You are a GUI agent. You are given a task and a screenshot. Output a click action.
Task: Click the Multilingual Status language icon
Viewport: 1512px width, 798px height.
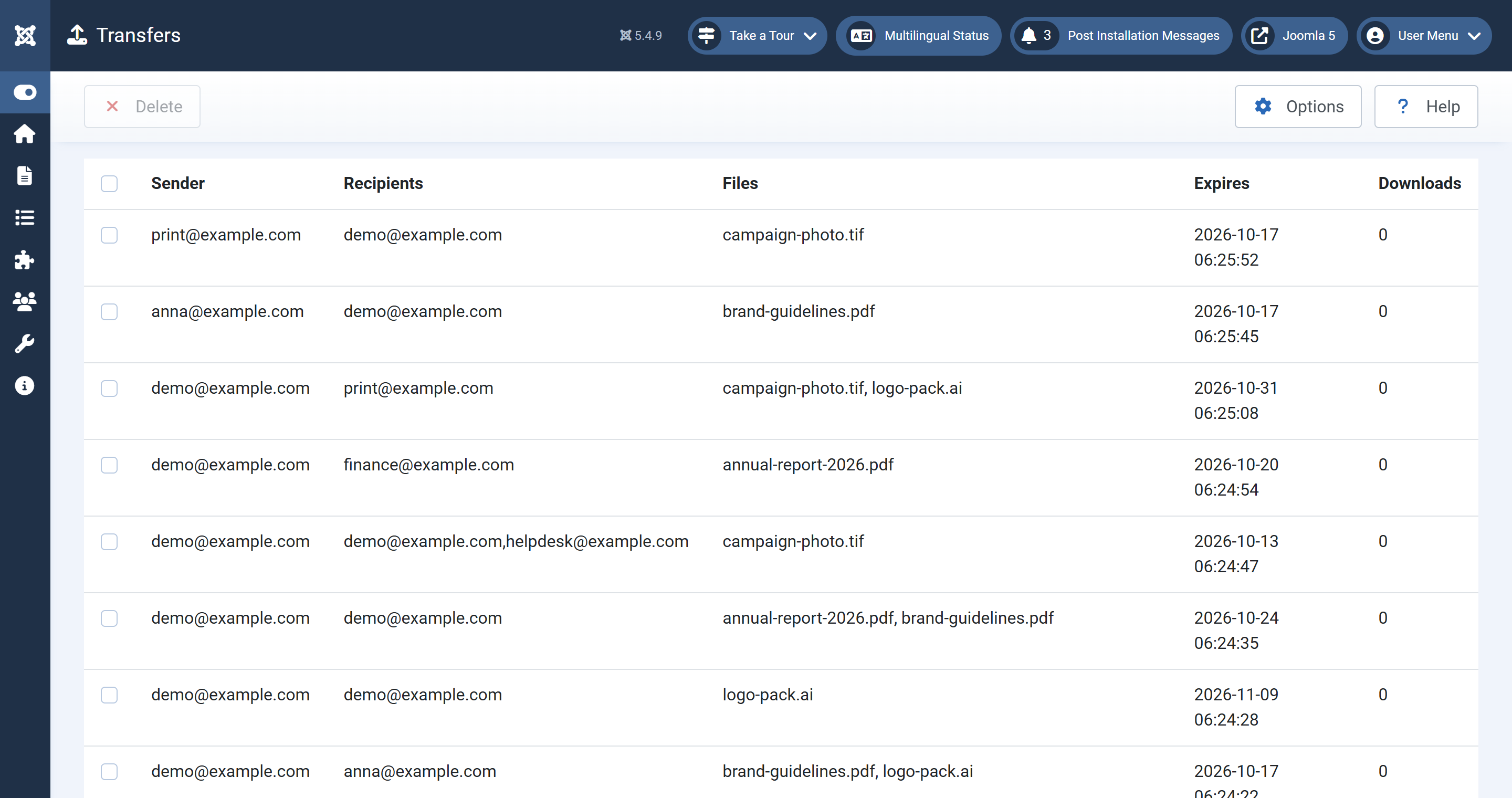[x=861, y=35]
